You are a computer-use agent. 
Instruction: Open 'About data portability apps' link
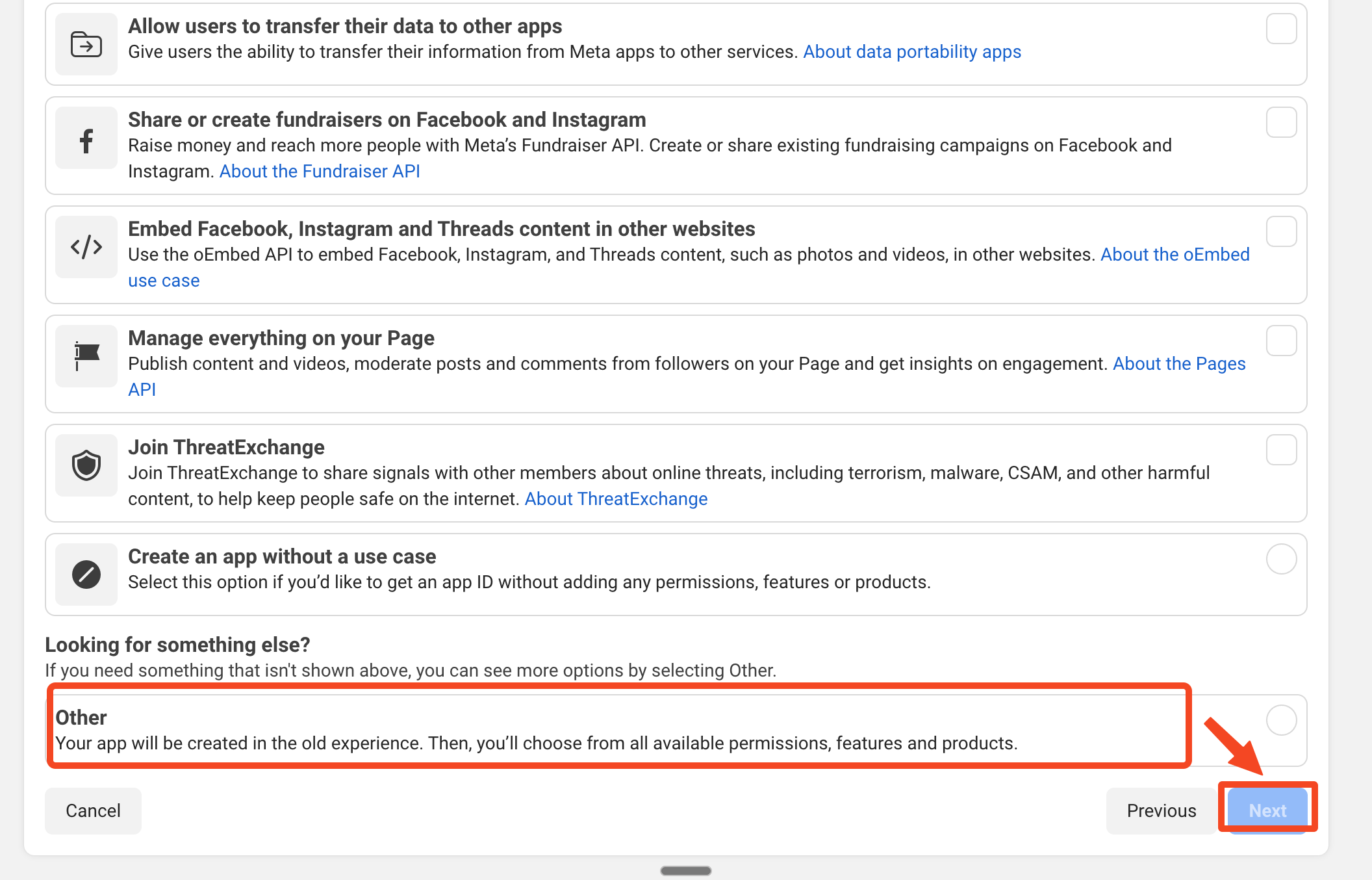(911, 52)
